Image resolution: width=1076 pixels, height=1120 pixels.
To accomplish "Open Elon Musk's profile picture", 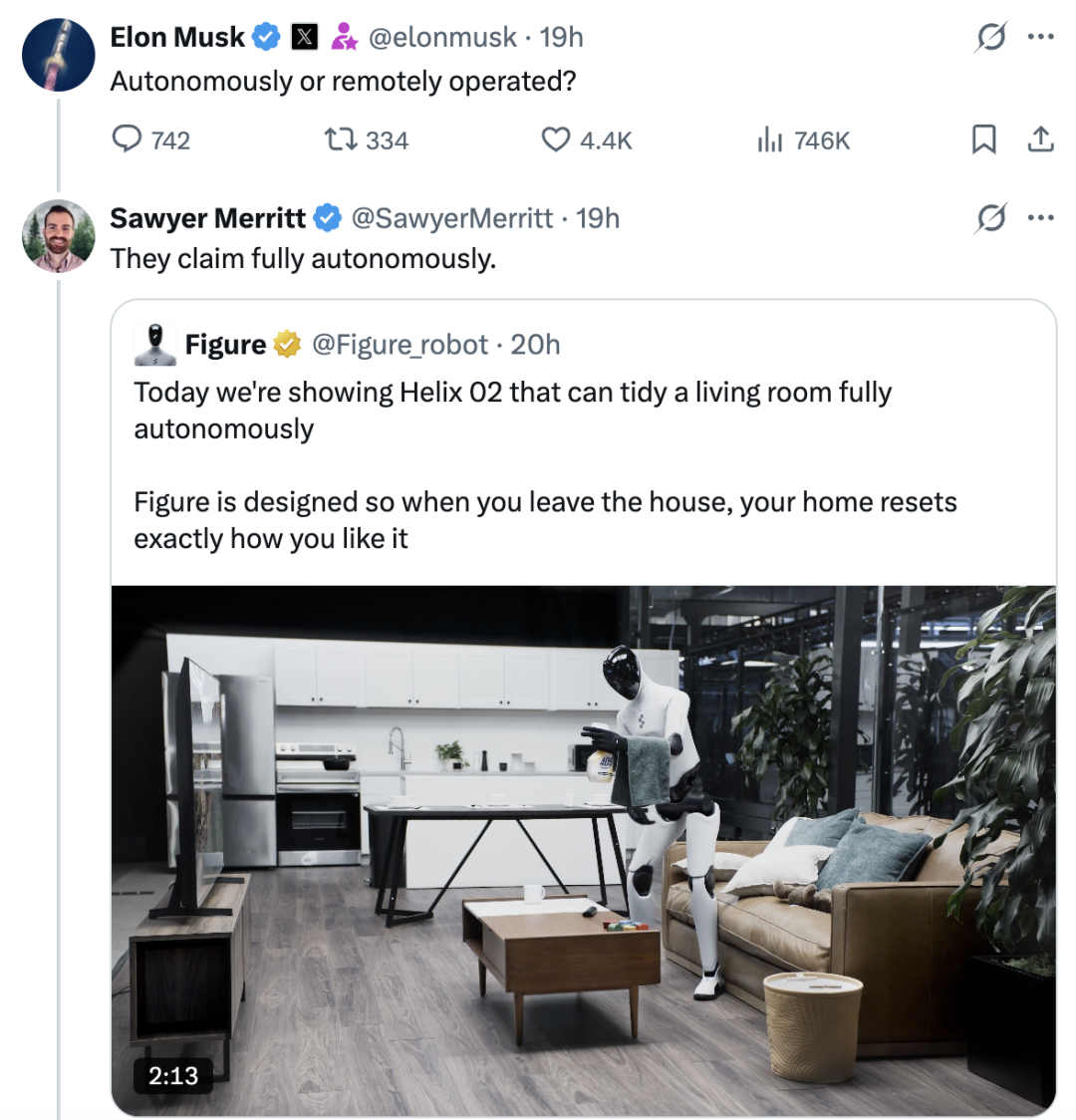I will click(x=58, y=55).
